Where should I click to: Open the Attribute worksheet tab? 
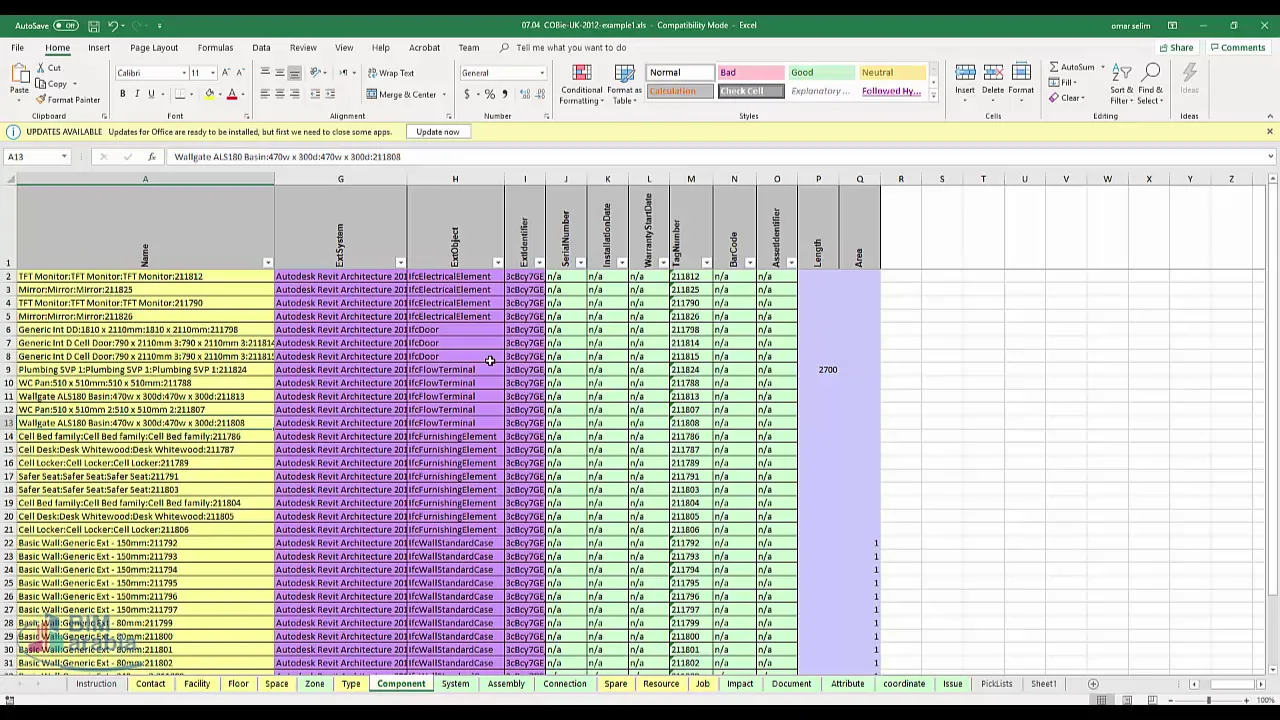(847, 684)
